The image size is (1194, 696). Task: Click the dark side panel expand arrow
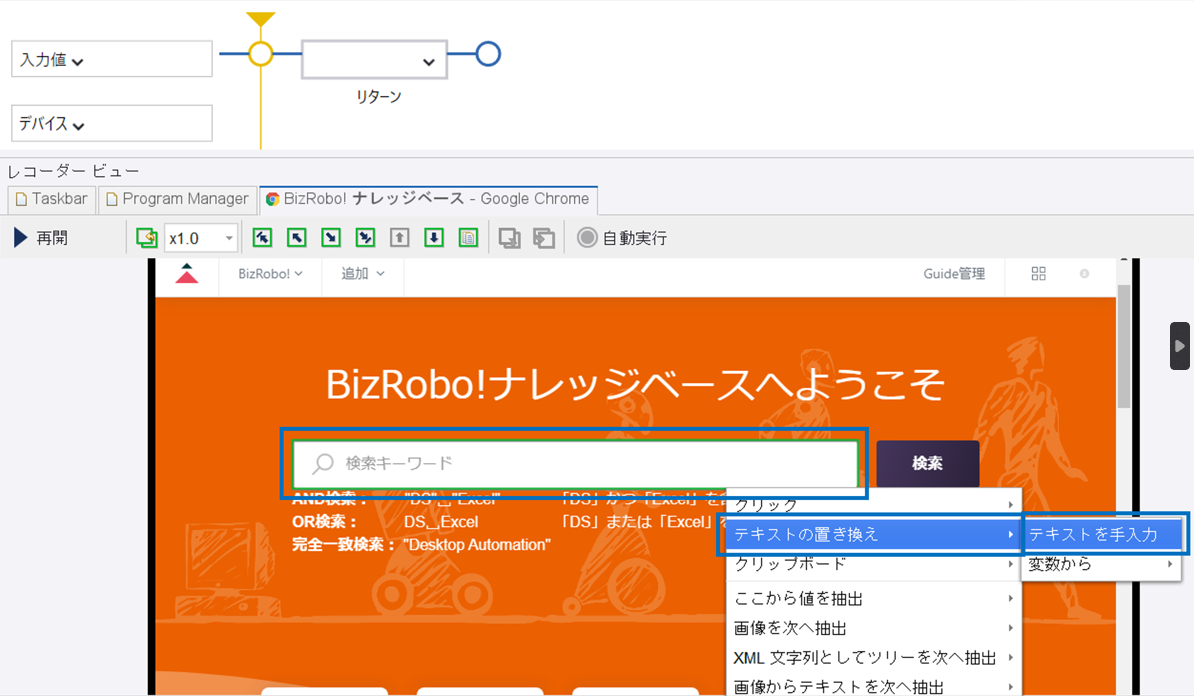click(1180, 346)
